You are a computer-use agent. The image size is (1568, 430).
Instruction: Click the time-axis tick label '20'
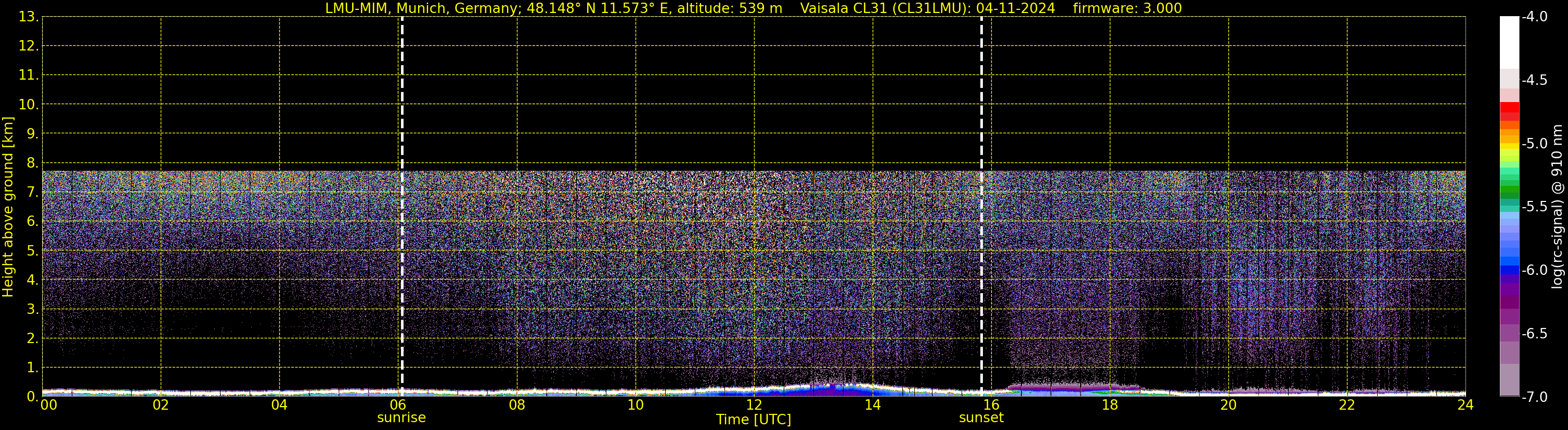pyautogui.click(x=1228, y=405)
